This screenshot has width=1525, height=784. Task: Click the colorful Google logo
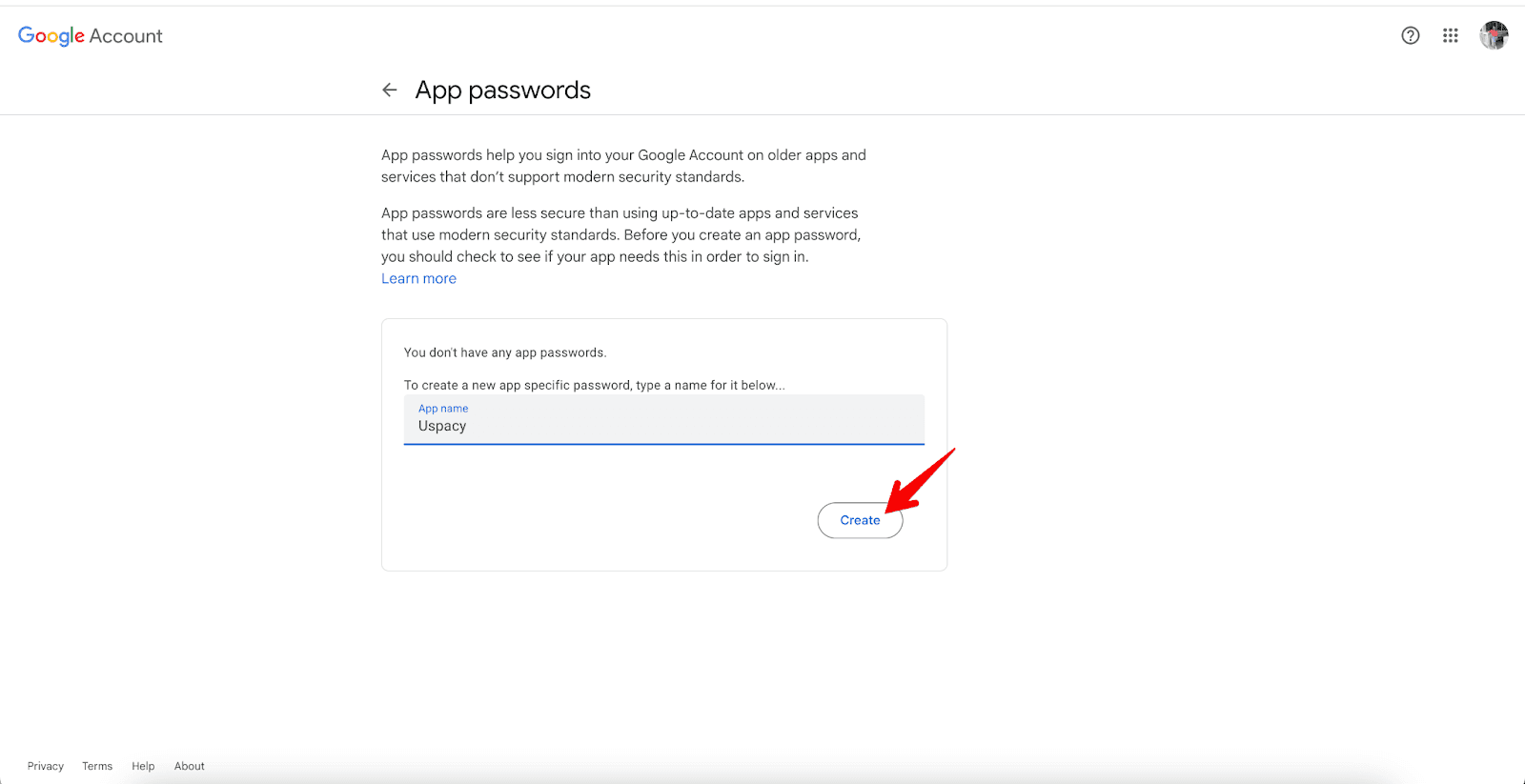(51, 36)
